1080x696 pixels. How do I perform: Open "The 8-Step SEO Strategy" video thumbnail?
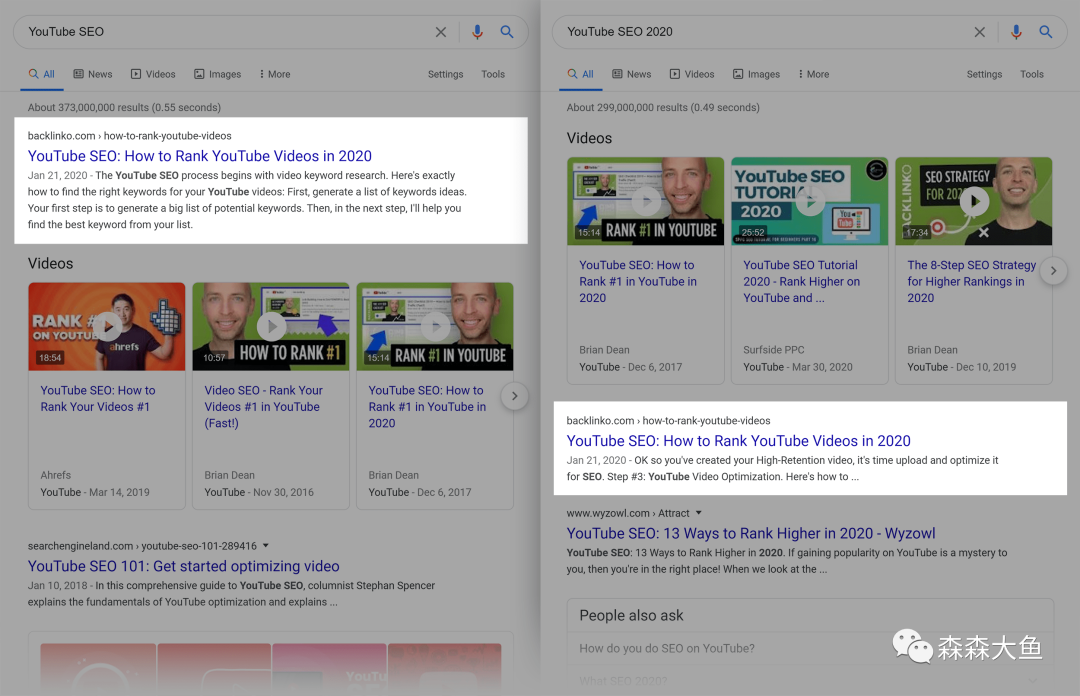973,201
